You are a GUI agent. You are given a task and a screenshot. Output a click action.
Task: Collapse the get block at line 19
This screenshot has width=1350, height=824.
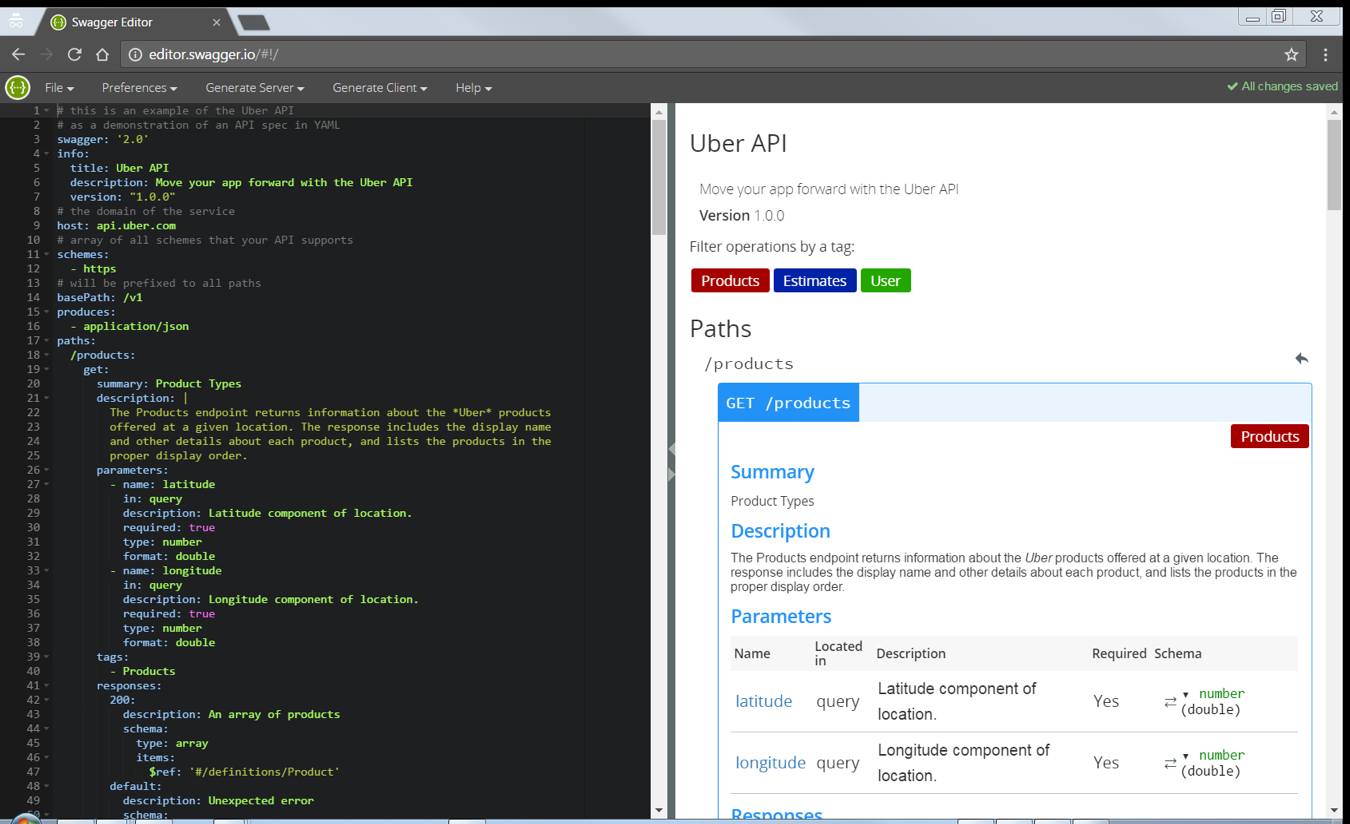[46, 369]
